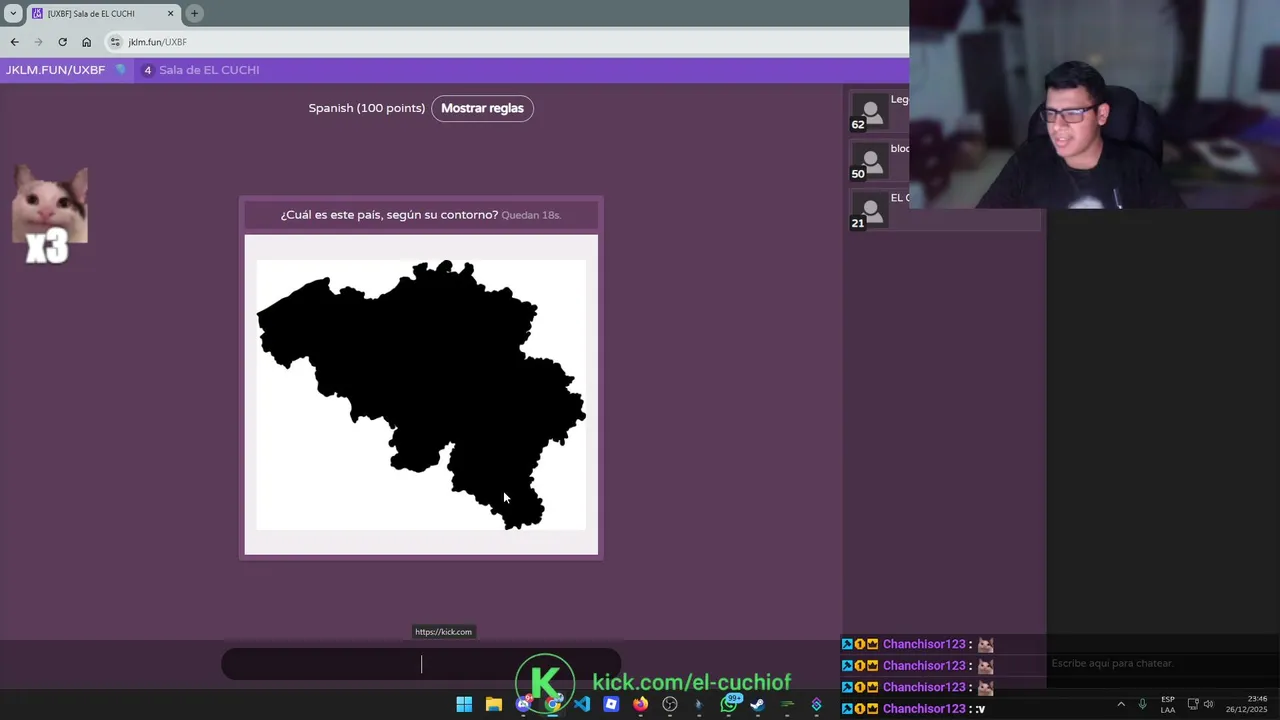1280x720 pixels.
Task: Select the player avatar with score 50
Action: [870, 160]
